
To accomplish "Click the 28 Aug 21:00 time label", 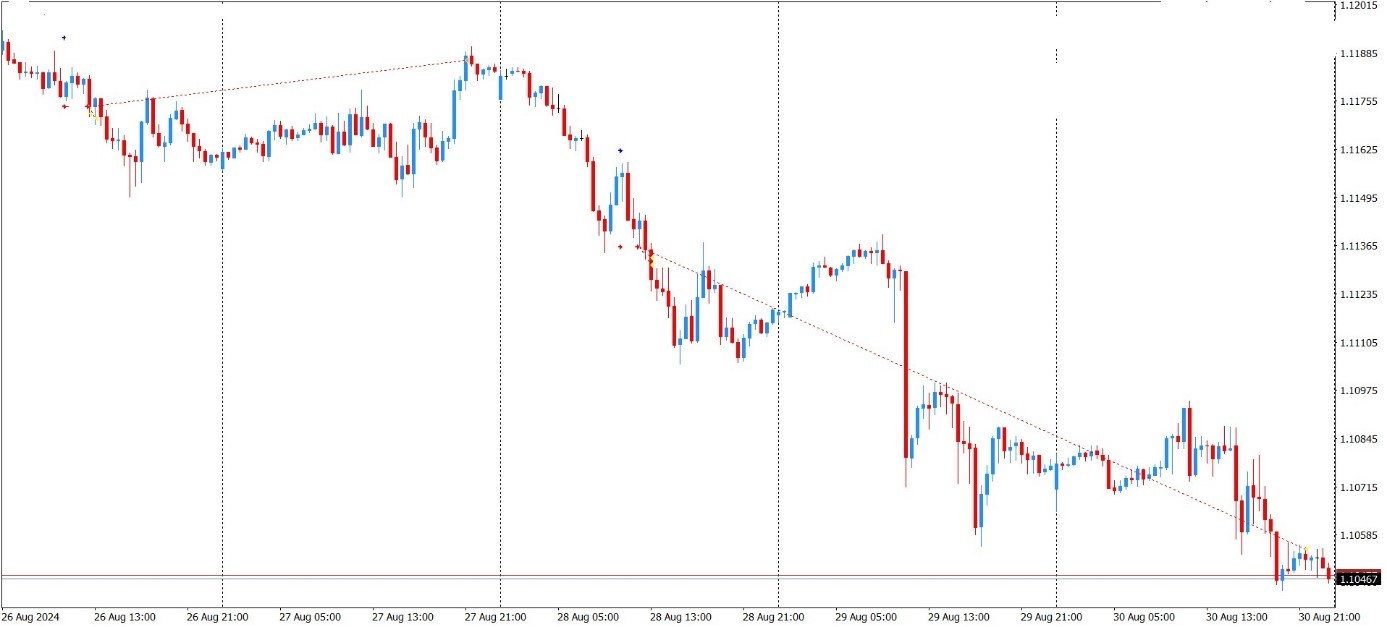I will pos(773,617).
